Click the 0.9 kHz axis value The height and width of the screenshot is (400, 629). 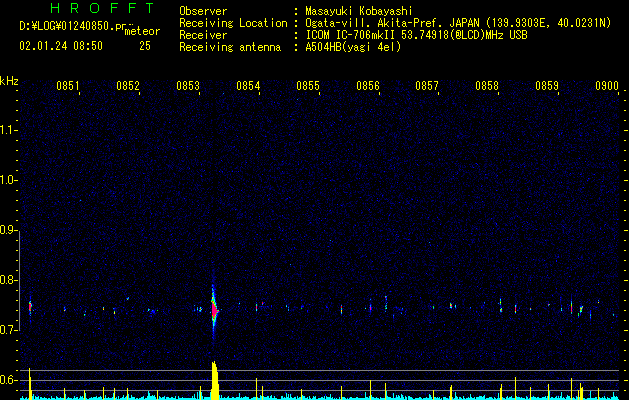[9, 230]
